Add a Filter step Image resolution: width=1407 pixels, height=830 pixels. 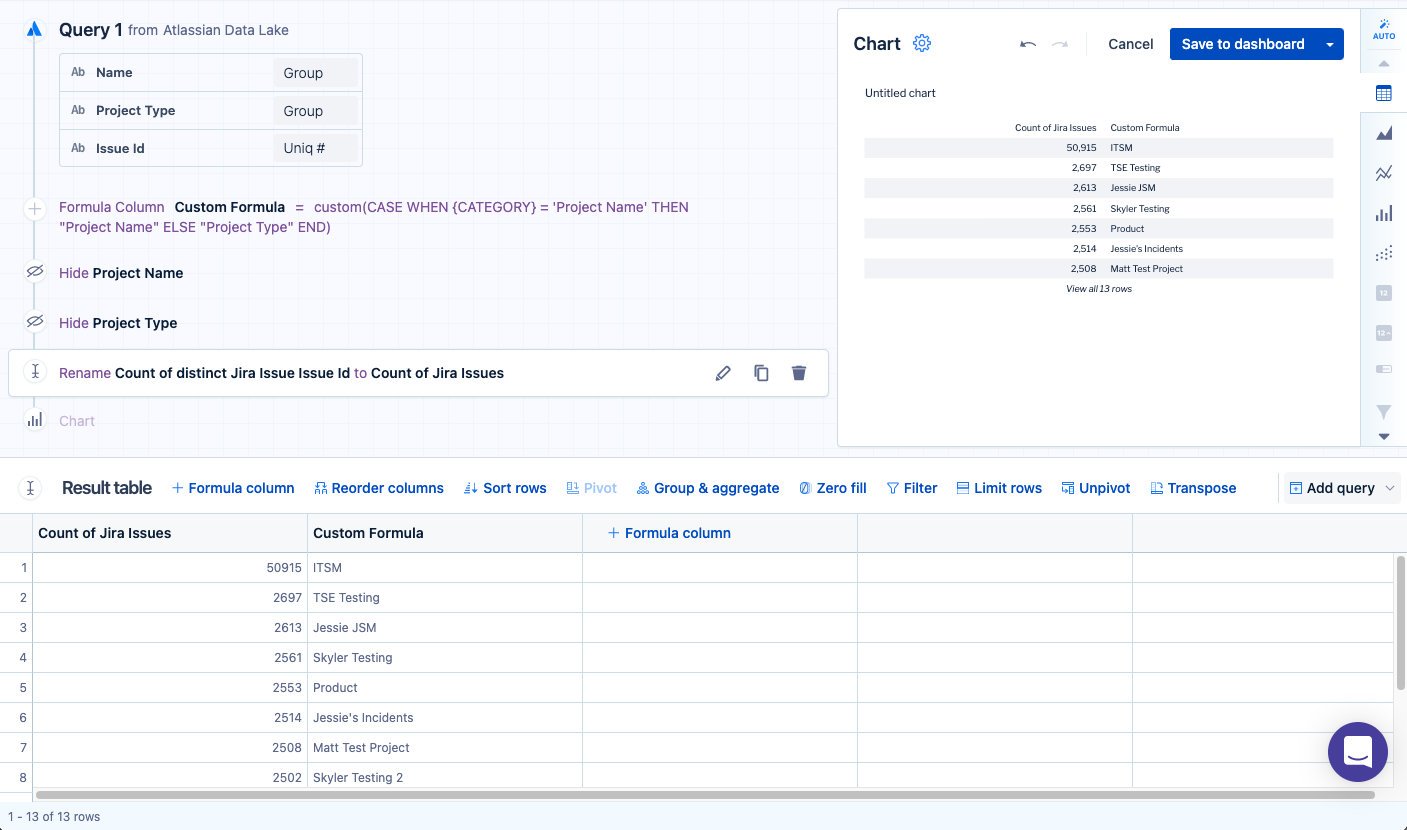[x=912, y=488]
